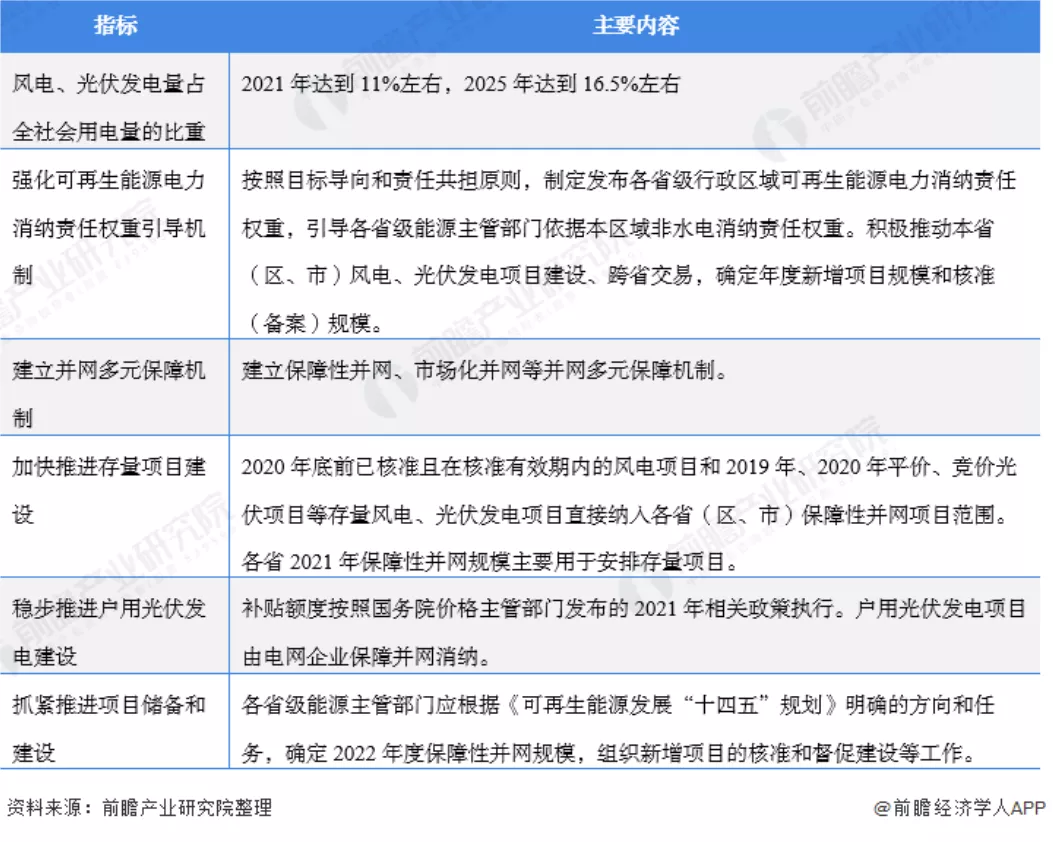Select the cell 抓紧推进项目储备和建设
Screen dimensions: 1053x842
(x=115, y=722)
